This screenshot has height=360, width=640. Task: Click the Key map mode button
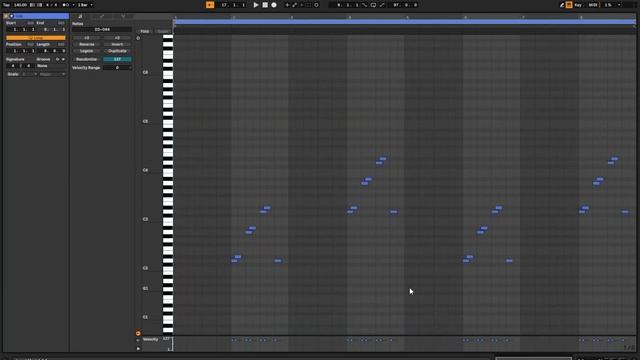578,5
